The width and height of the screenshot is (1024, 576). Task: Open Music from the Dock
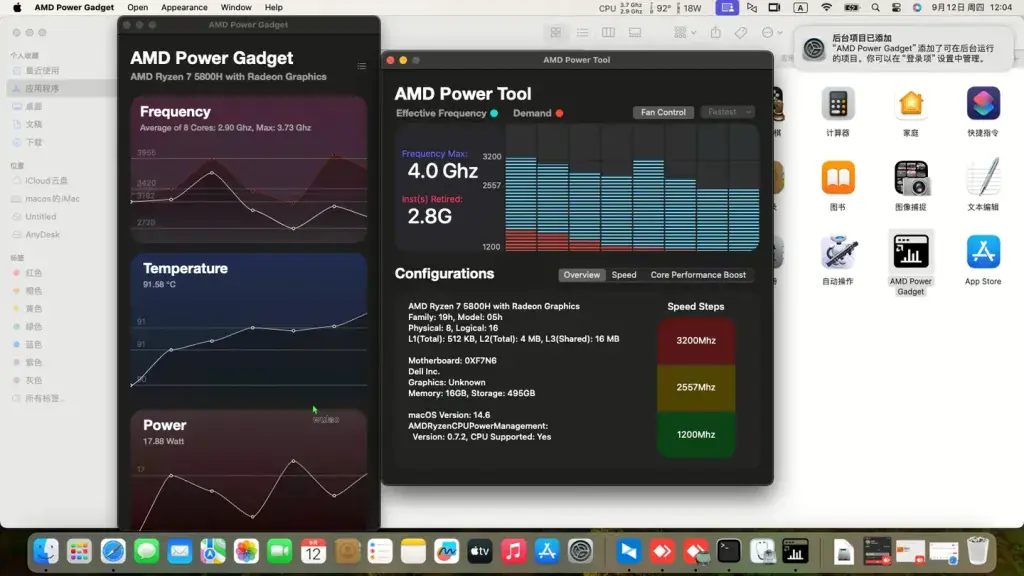point(513,552)
